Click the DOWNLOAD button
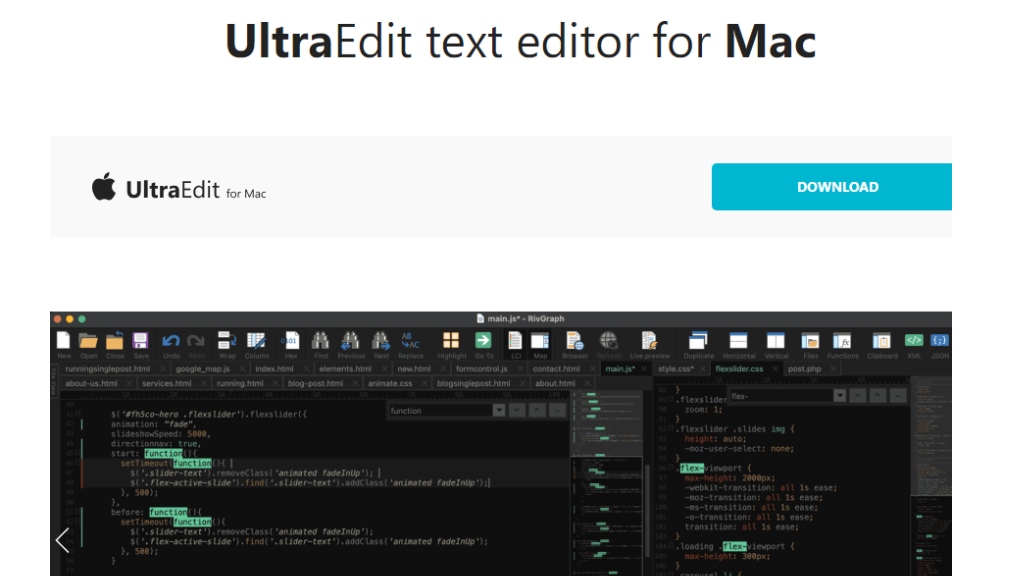 831,187
